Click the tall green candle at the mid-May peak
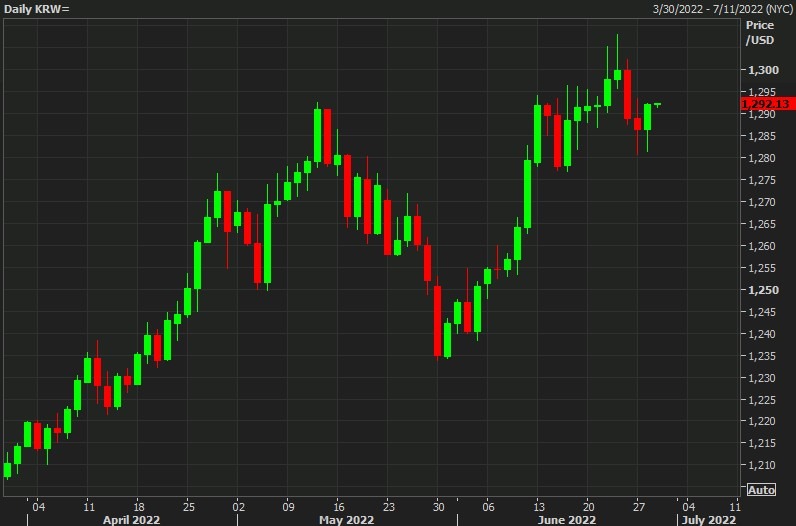Image resolution: width=796 pixels, height=526 pixels. pos(318,136)
